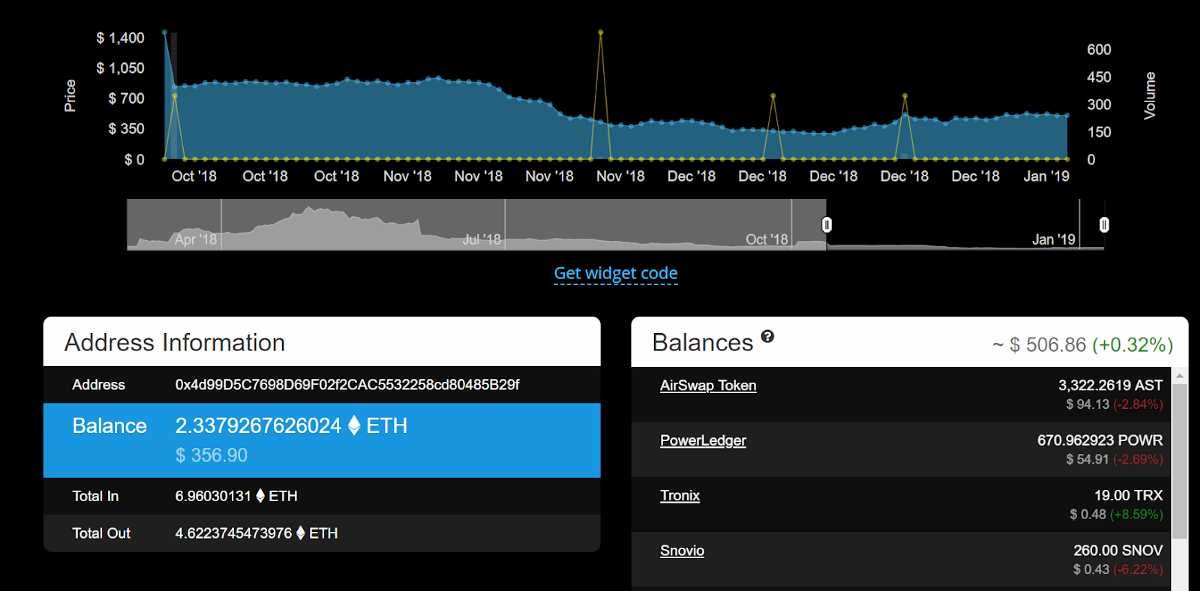The width and height of the screenshot is (1200, 591).
Task: Click the Jan '19 chart axis label
Action: click(1047, 176)
